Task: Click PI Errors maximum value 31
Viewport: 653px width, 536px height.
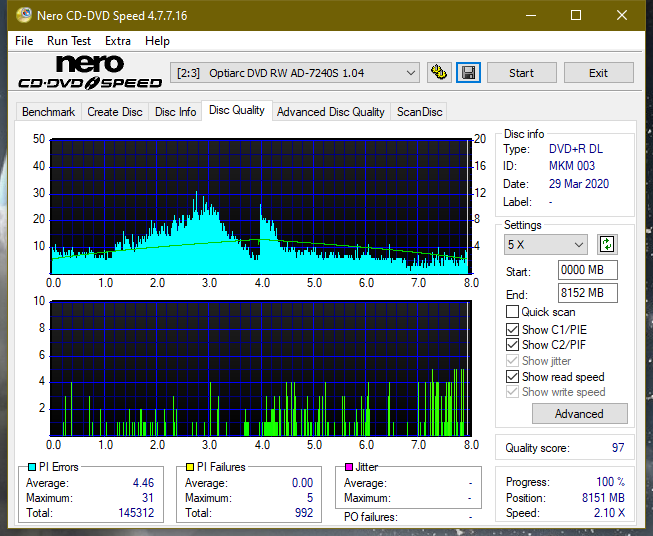Action: coord(148,498)
